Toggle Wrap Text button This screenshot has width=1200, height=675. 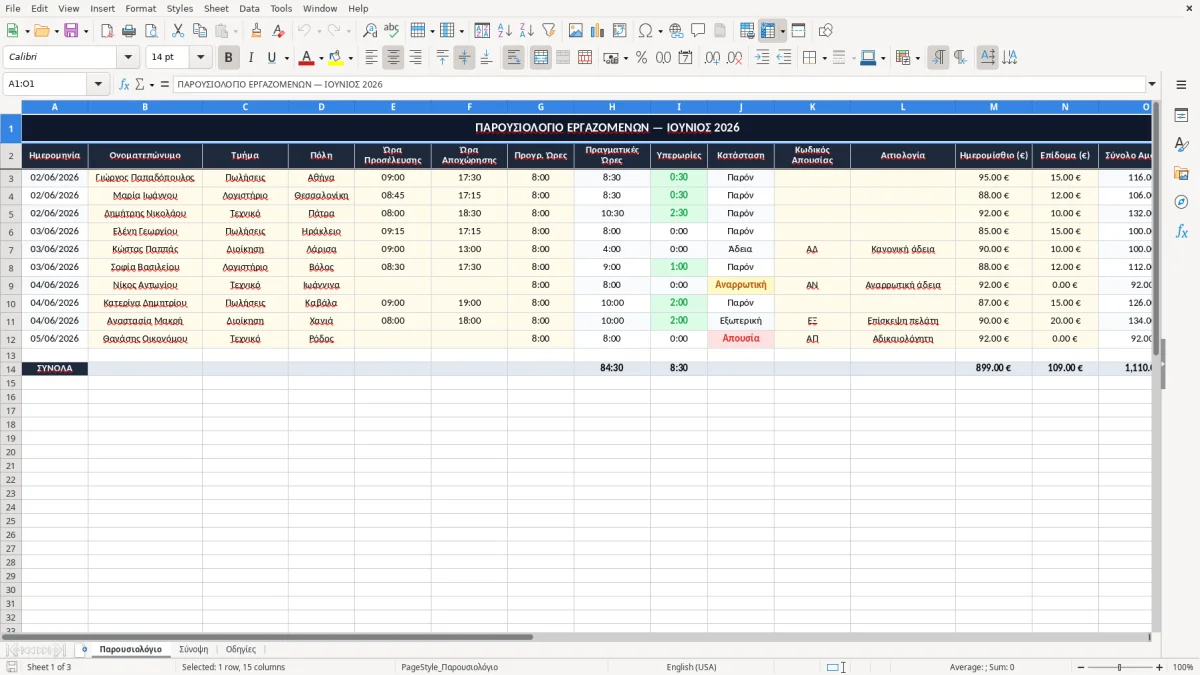(514, 58)
